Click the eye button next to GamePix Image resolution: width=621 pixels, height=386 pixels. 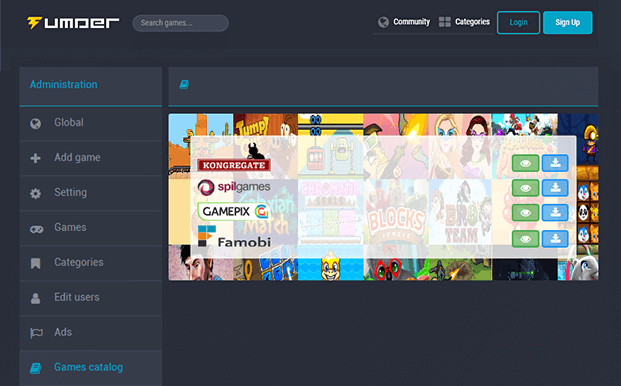525,213
